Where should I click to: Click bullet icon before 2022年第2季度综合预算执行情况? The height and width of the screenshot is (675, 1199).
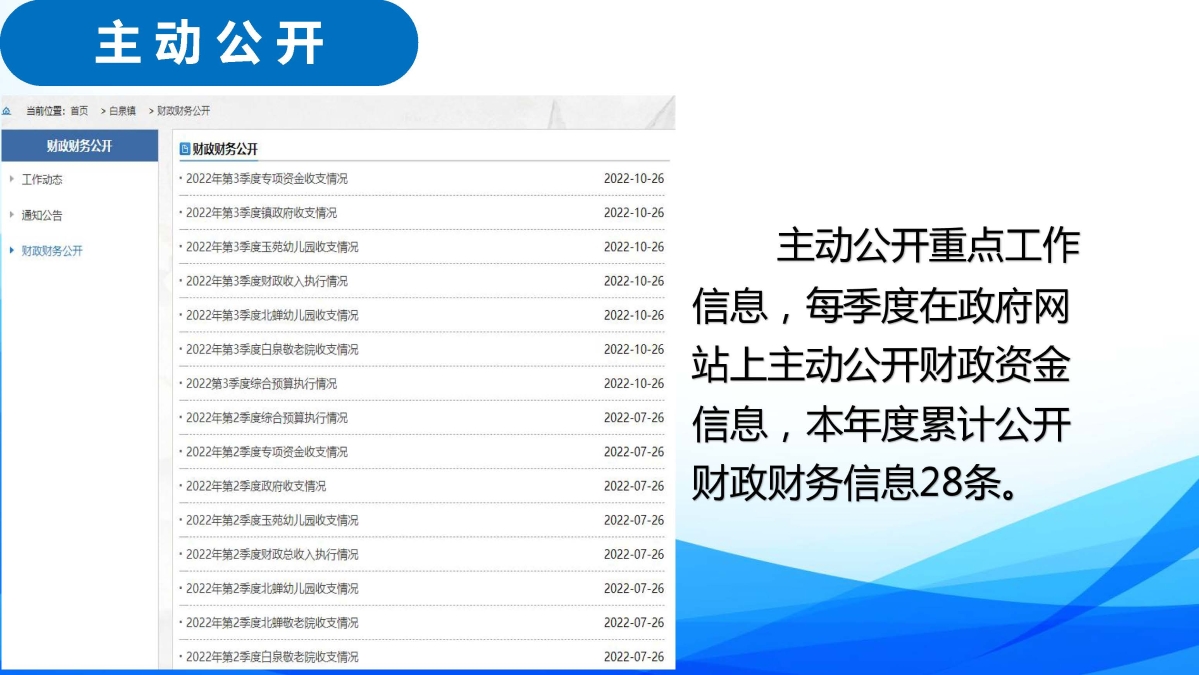179,417
